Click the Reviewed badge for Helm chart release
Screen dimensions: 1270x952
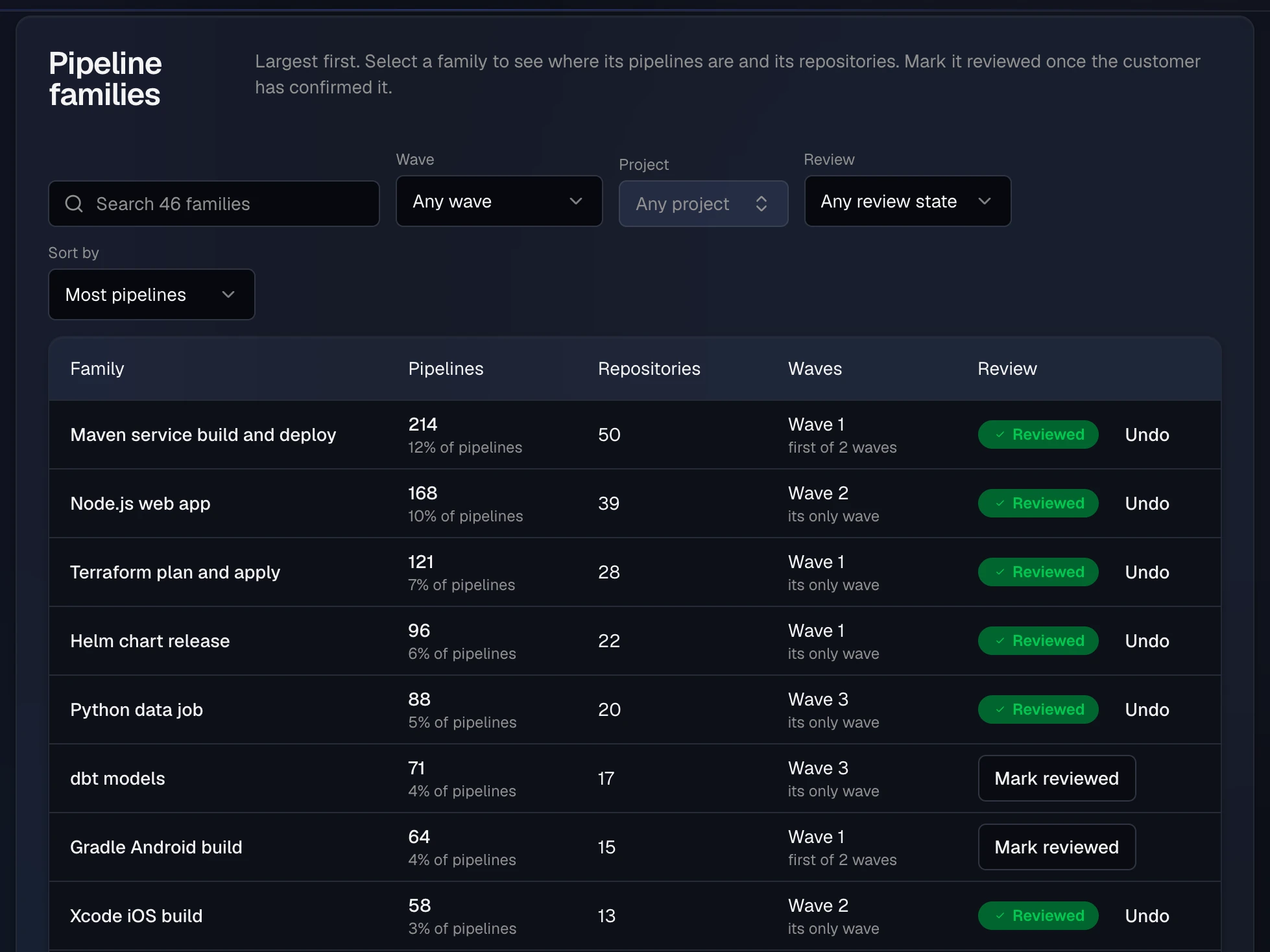coord(1038,641)
